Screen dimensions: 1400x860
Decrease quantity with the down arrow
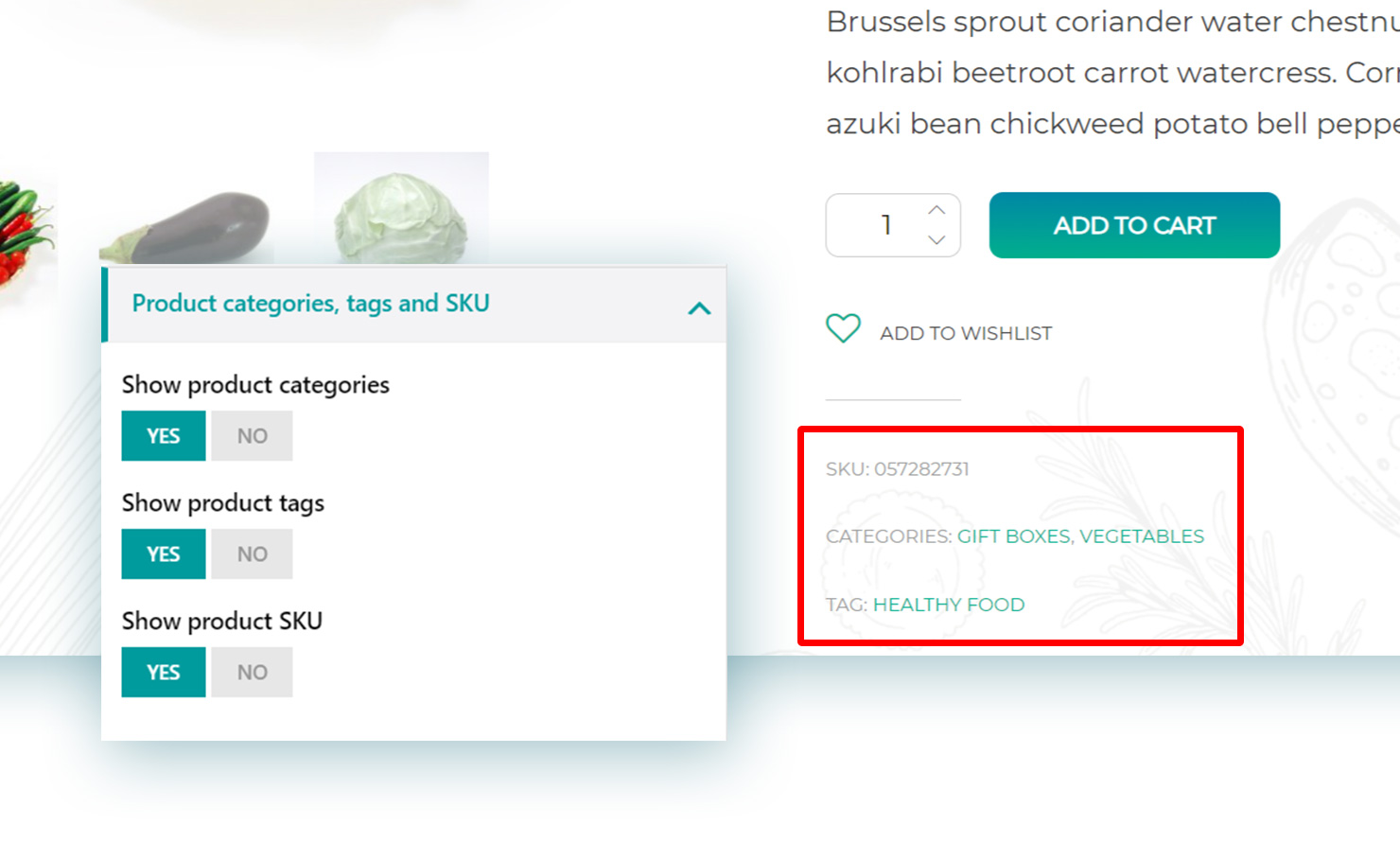coord(936,240)
